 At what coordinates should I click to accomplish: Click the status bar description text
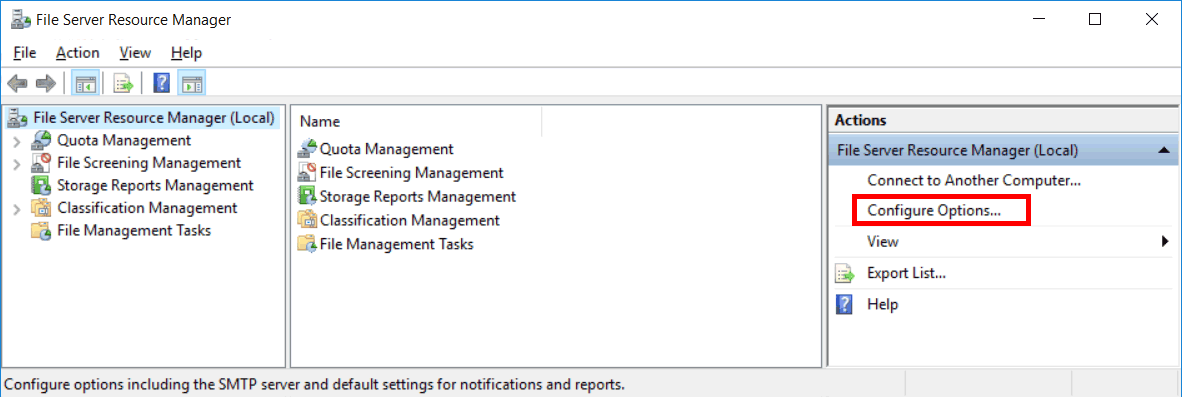coord(315,385)
